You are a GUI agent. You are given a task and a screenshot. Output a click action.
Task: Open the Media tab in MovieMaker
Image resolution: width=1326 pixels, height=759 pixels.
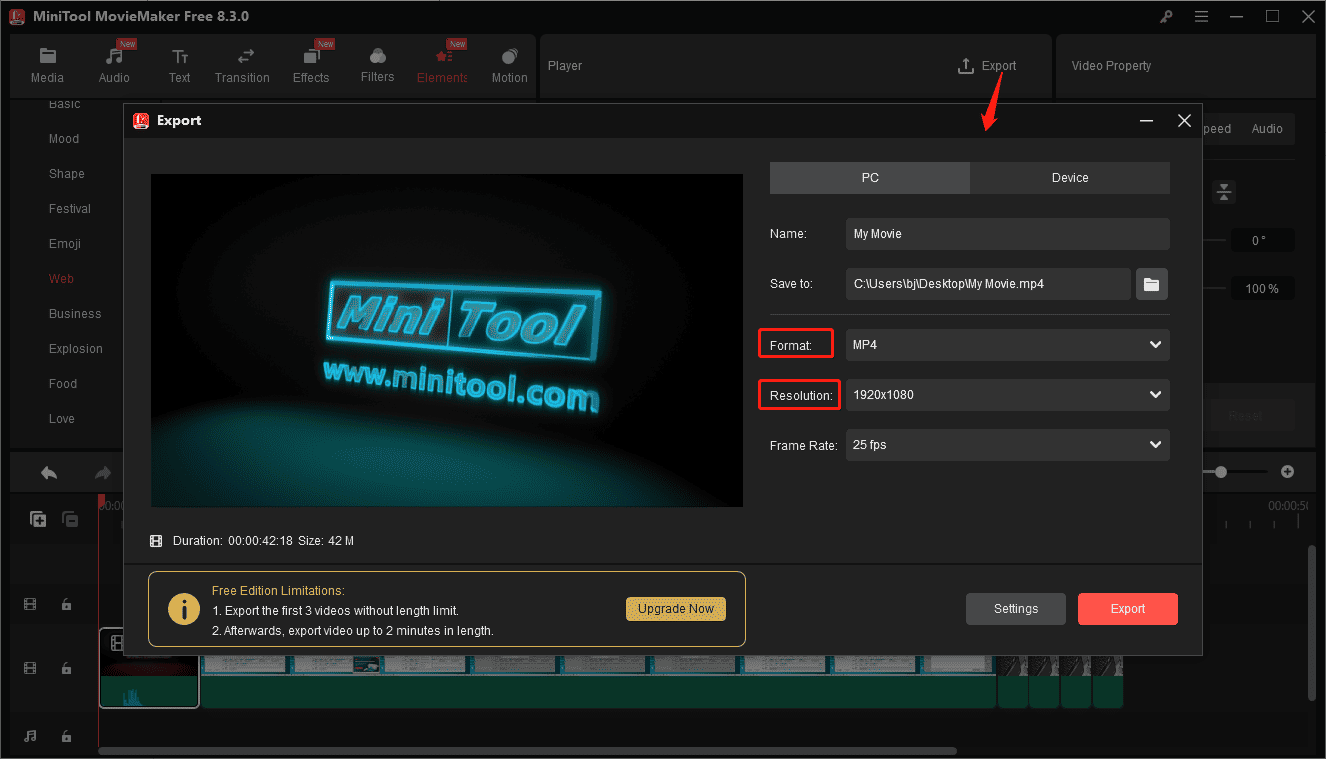click(x=47, y=66)
